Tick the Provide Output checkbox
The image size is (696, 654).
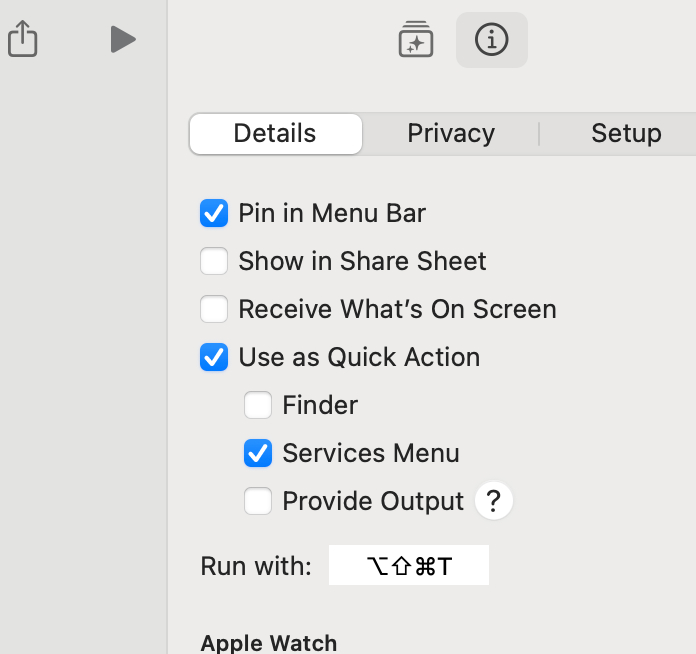pyautogui.click(x=258, y=501)
